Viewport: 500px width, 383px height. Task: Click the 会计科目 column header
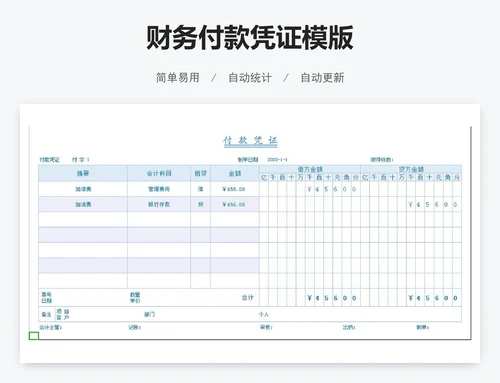click(x=159, y=173)
